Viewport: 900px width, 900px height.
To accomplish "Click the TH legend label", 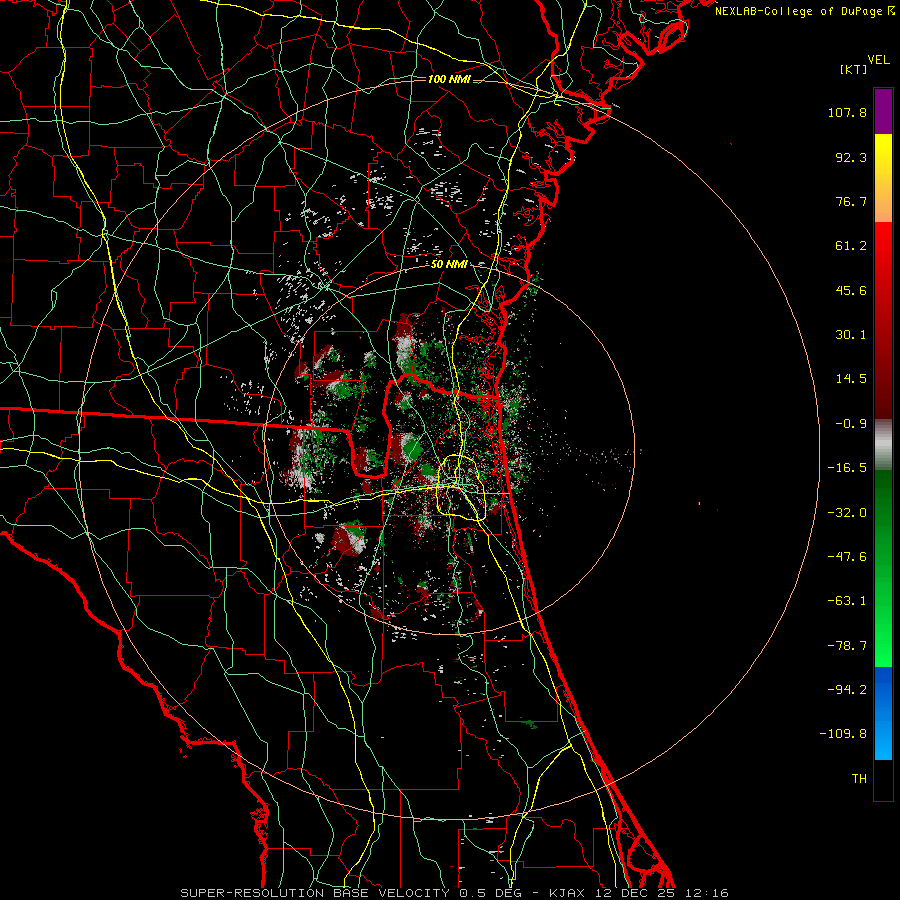I will (x=859, y=779).
